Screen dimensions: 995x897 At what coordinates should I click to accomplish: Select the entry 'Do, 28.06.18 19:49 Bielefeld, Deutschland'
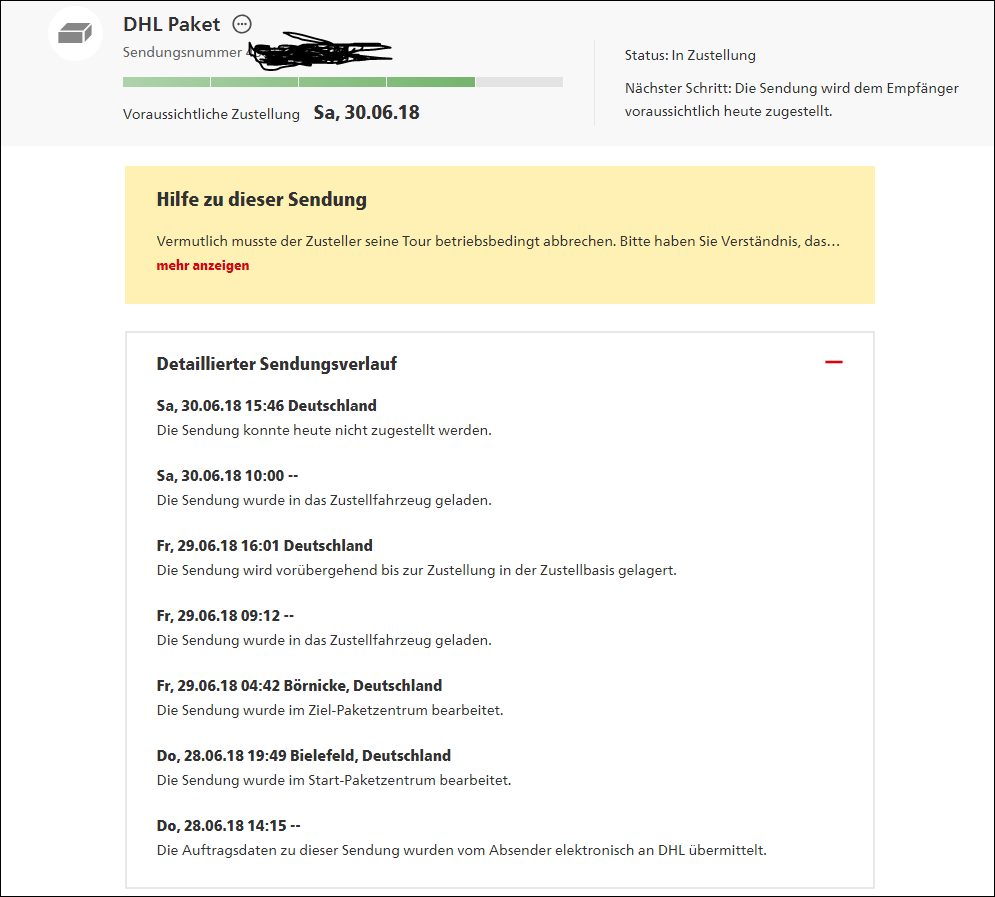(303, 756)
